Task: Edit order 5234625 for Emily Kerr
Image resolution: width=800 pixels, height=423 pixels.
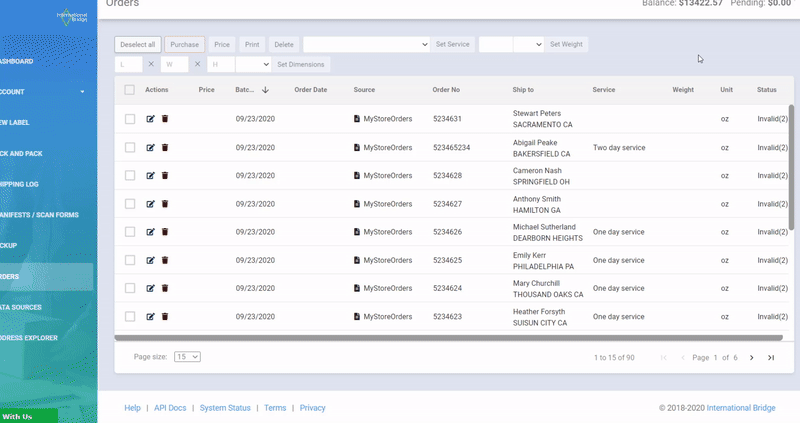Action: pos(150,260)
